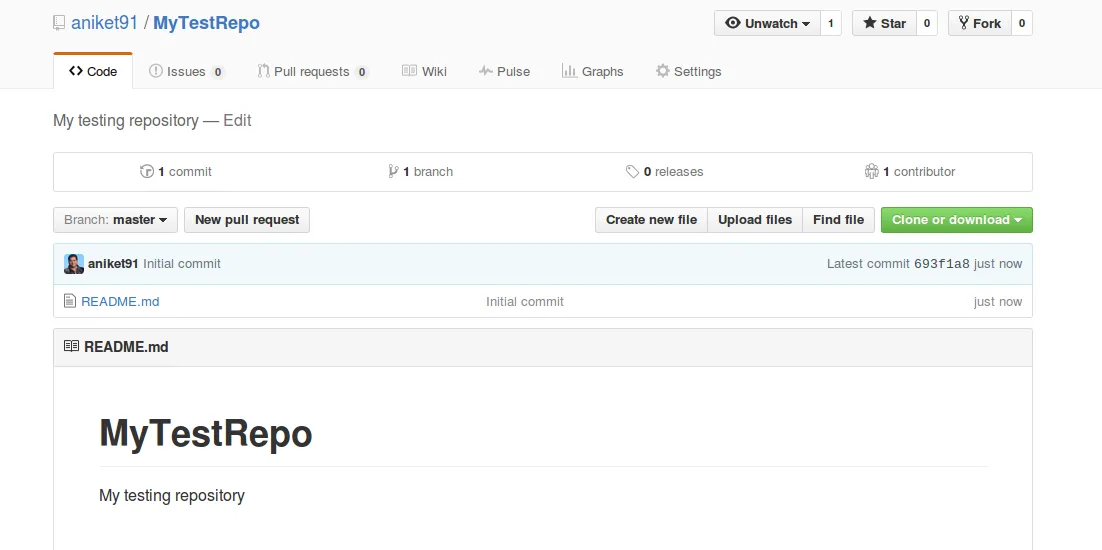The width and height of the screenshot is (1102, 550).
Task: Click the Issues count badge 0
Action: point(218,72)
